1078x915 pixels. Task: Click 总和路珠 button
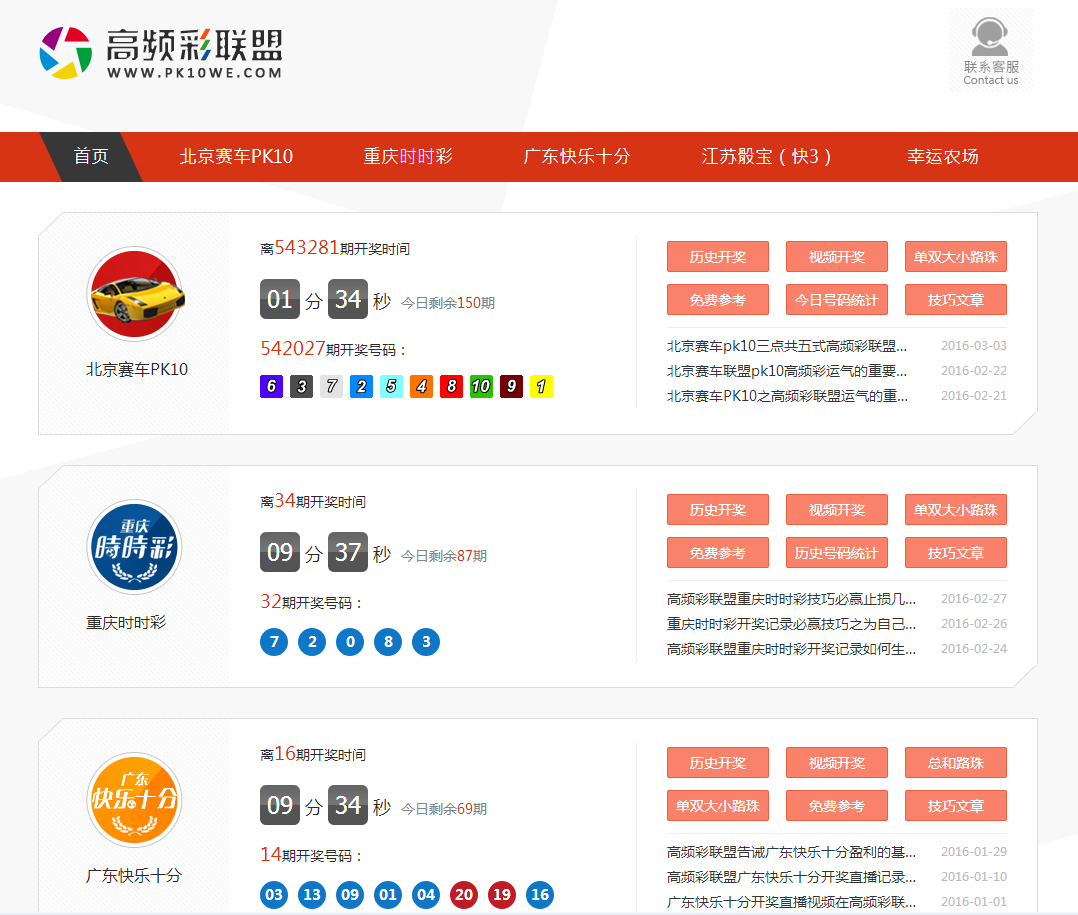click(x=956, y=762)
